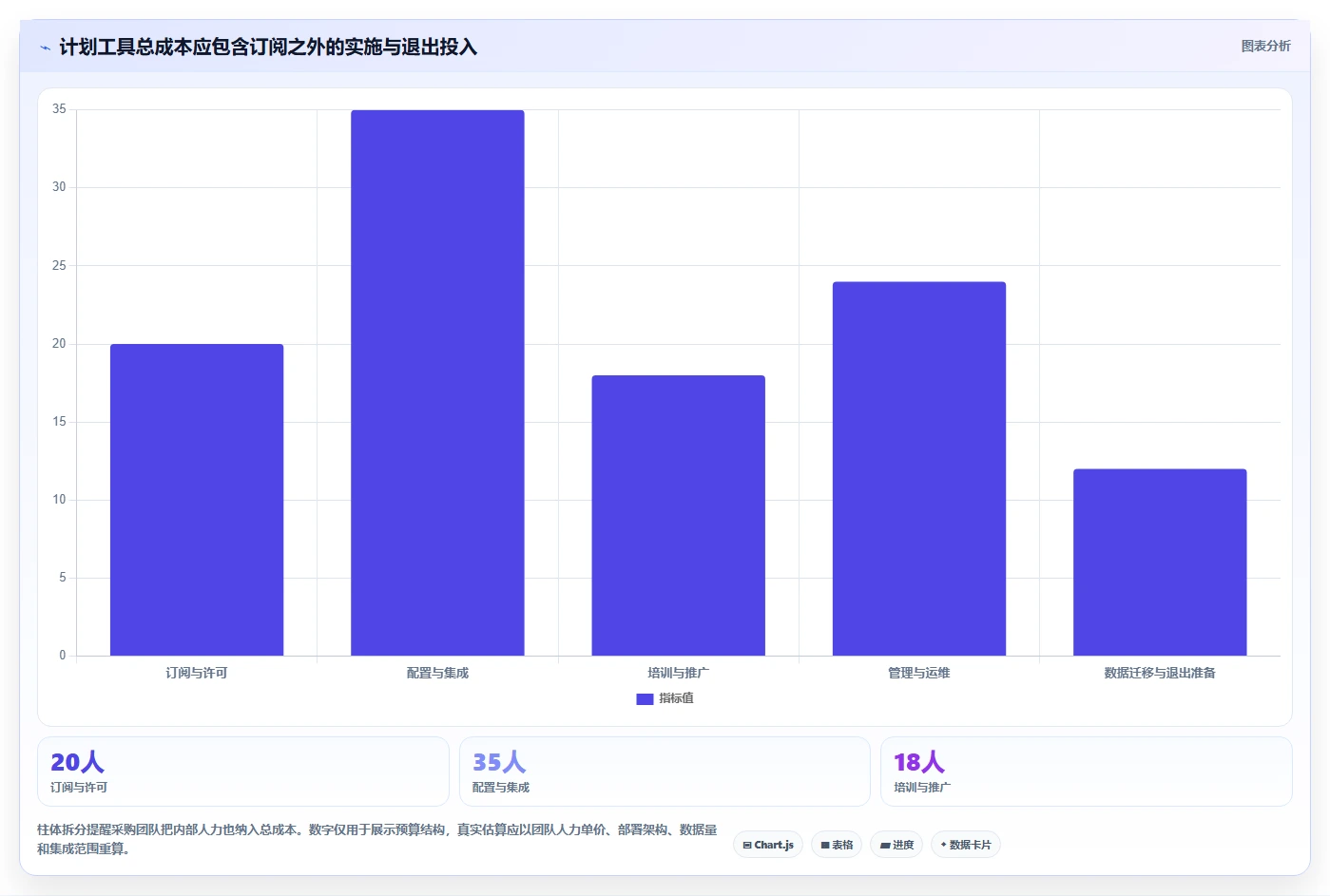Open the 18人 培训与推广 stat card
Screen dimensions: 1330x896
pyautogui.click(x=1087, y=772)
